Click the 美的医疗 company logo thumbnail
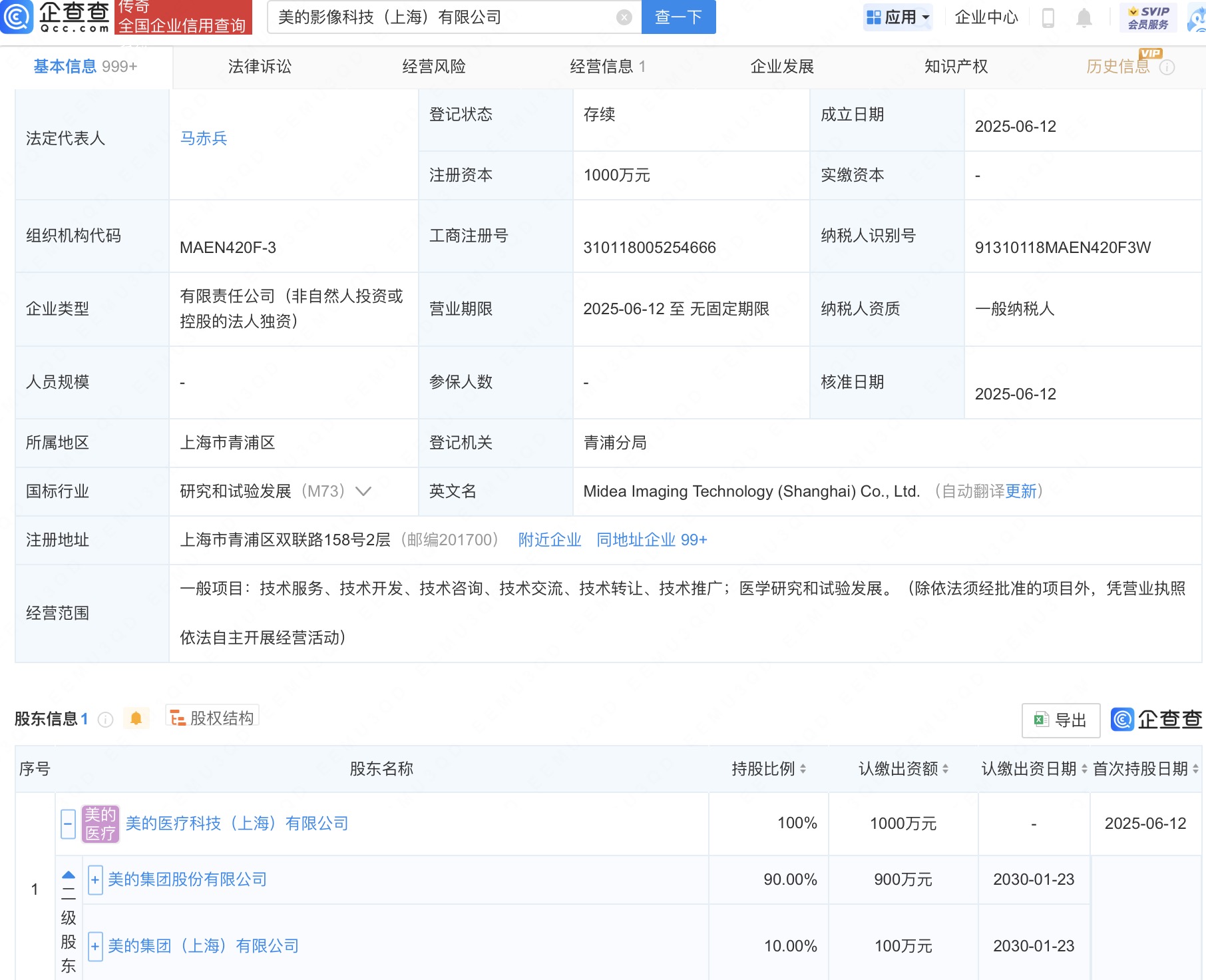 pyautogui.click(x=100, y=824)
